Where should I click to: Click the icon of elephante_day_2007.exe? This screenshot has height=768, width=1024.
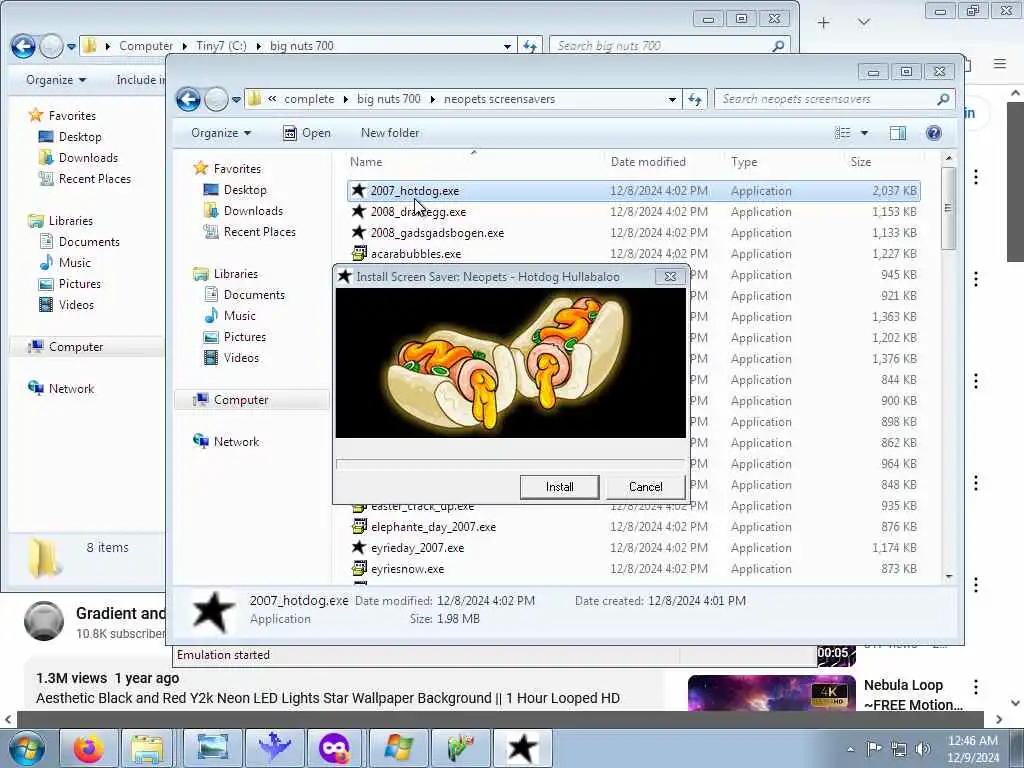point(359,526)
